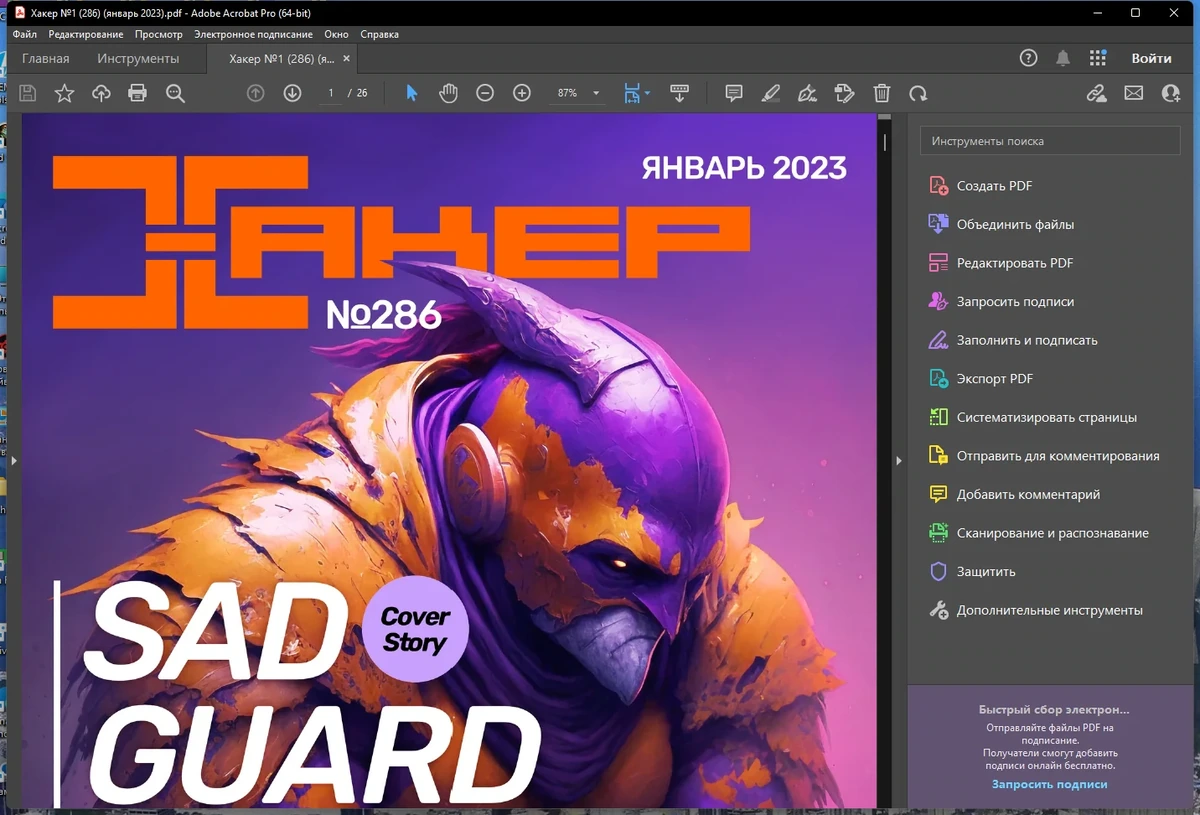Open the Окно menu
The width and height of the screenshot is (1200, 815).
coord(336,34)
